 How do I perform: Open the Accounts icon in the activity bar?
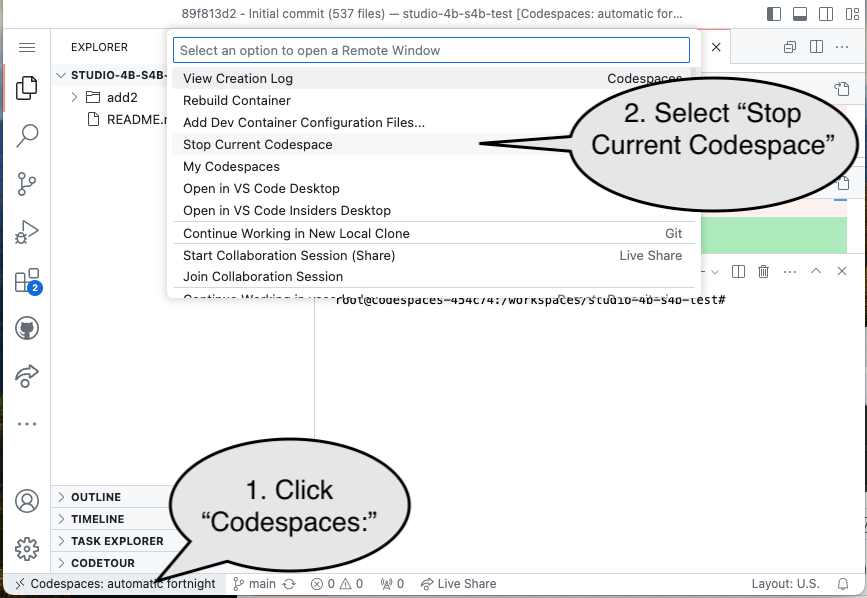27,501
